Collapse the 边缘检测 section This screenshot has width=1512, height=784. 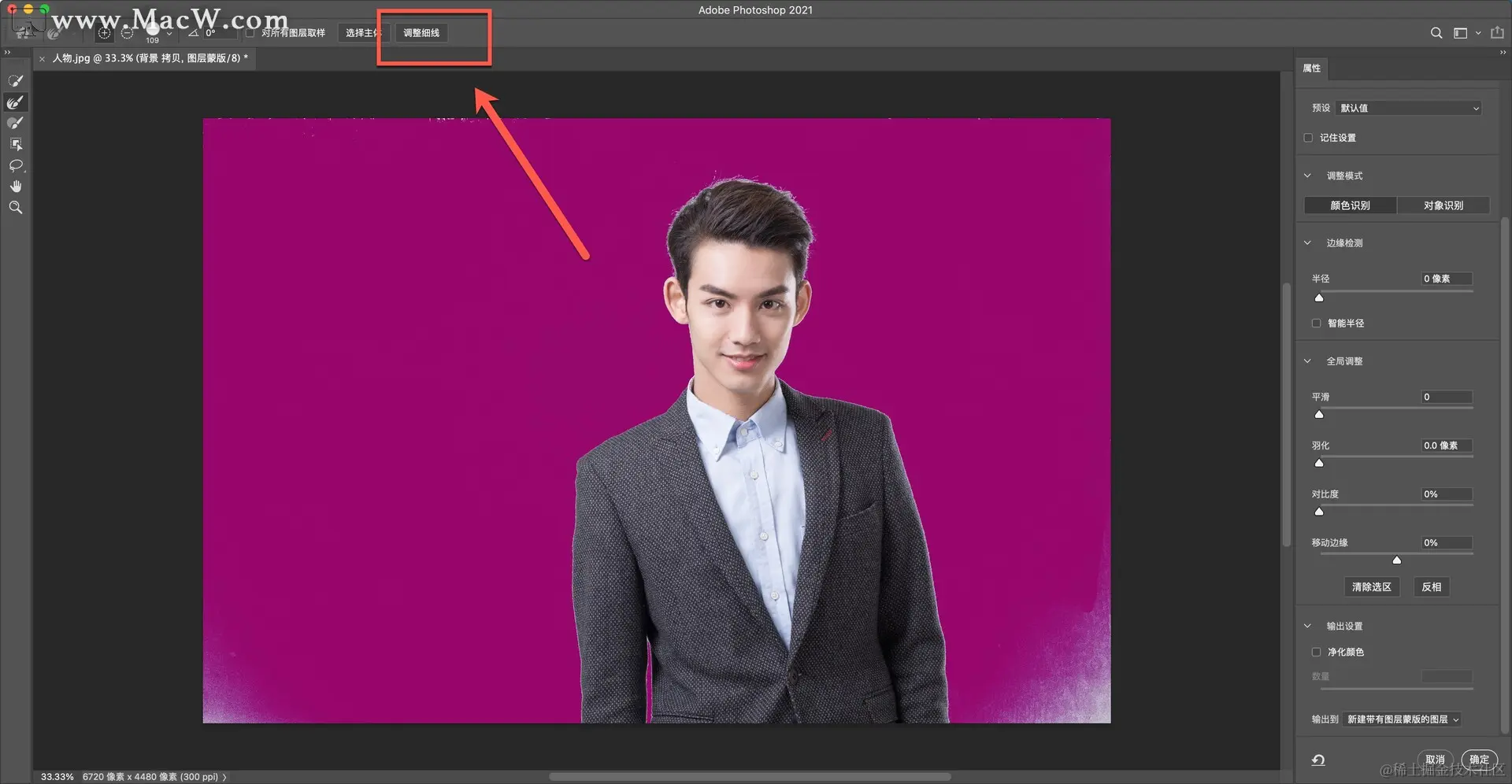coord(1307,243)
